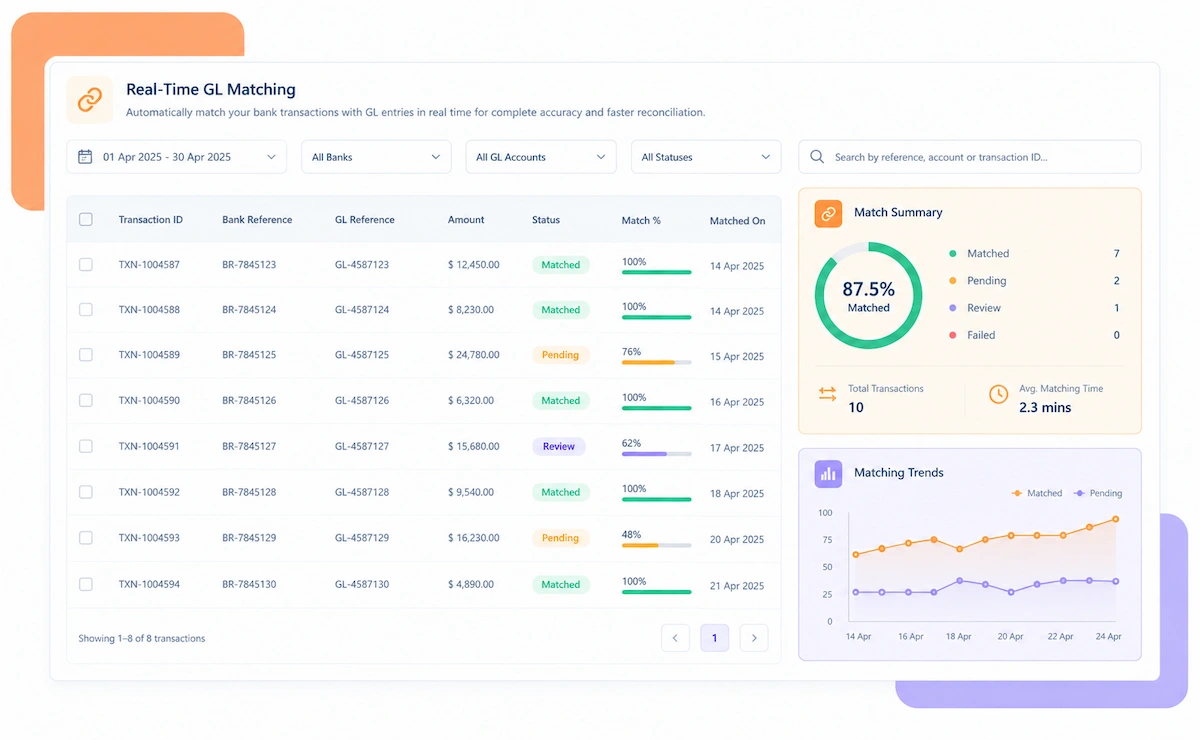Click the Avg. Matching Time clock icon
Screen dimensions: 1200x740
[x=998, y=394]
